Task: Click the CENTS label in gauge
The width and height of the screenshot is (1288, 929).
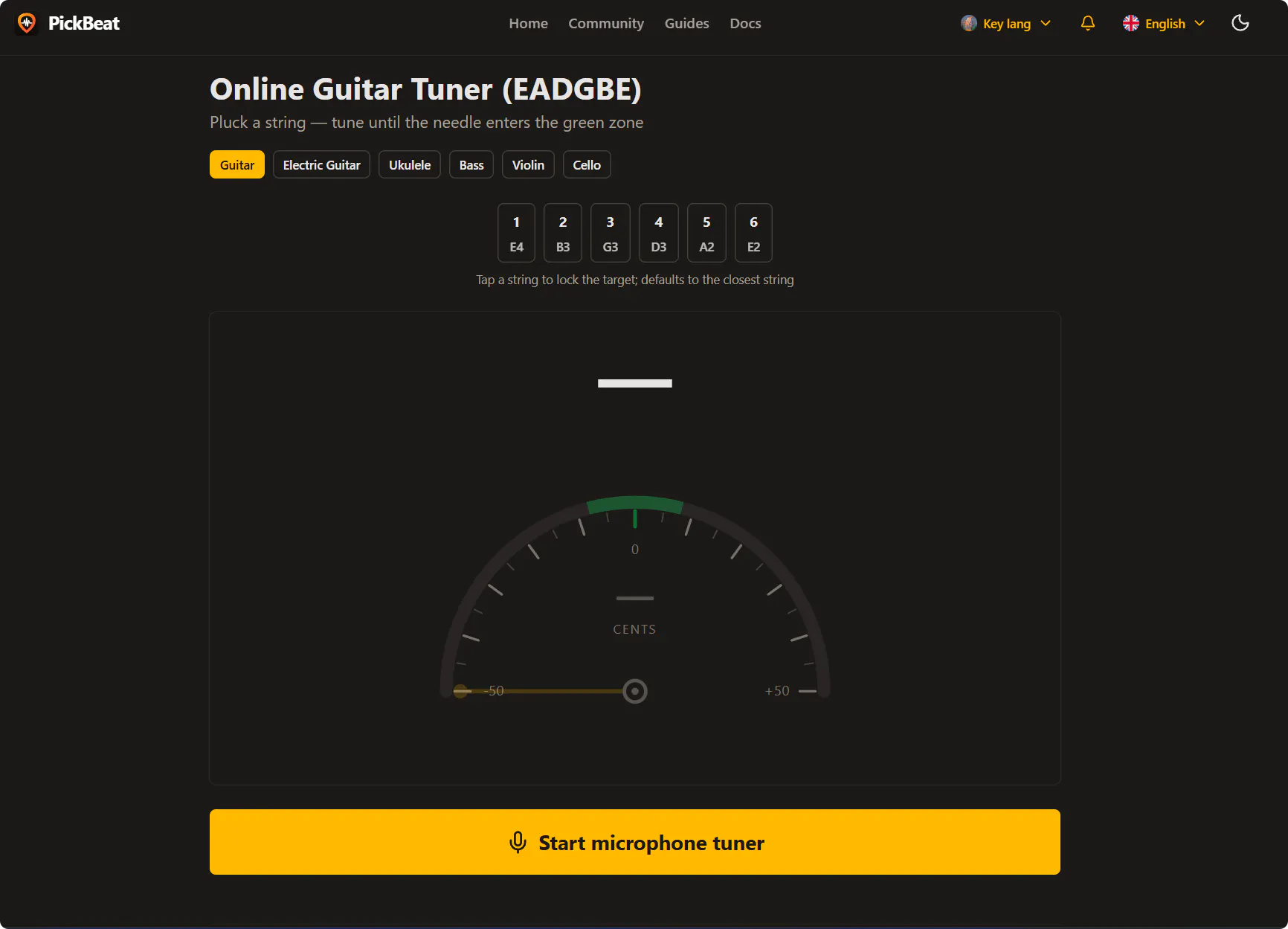Action: (634, 629)
